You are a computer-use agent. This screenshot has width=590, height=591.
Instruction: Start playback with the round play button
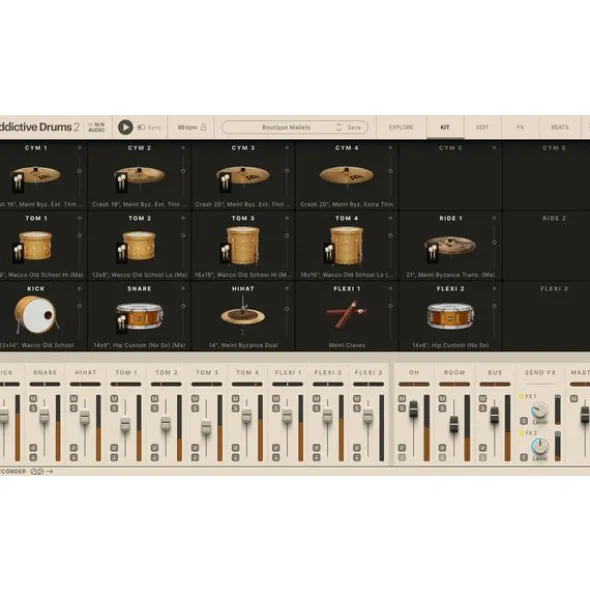pyautogui.click(x=125, y=127)
